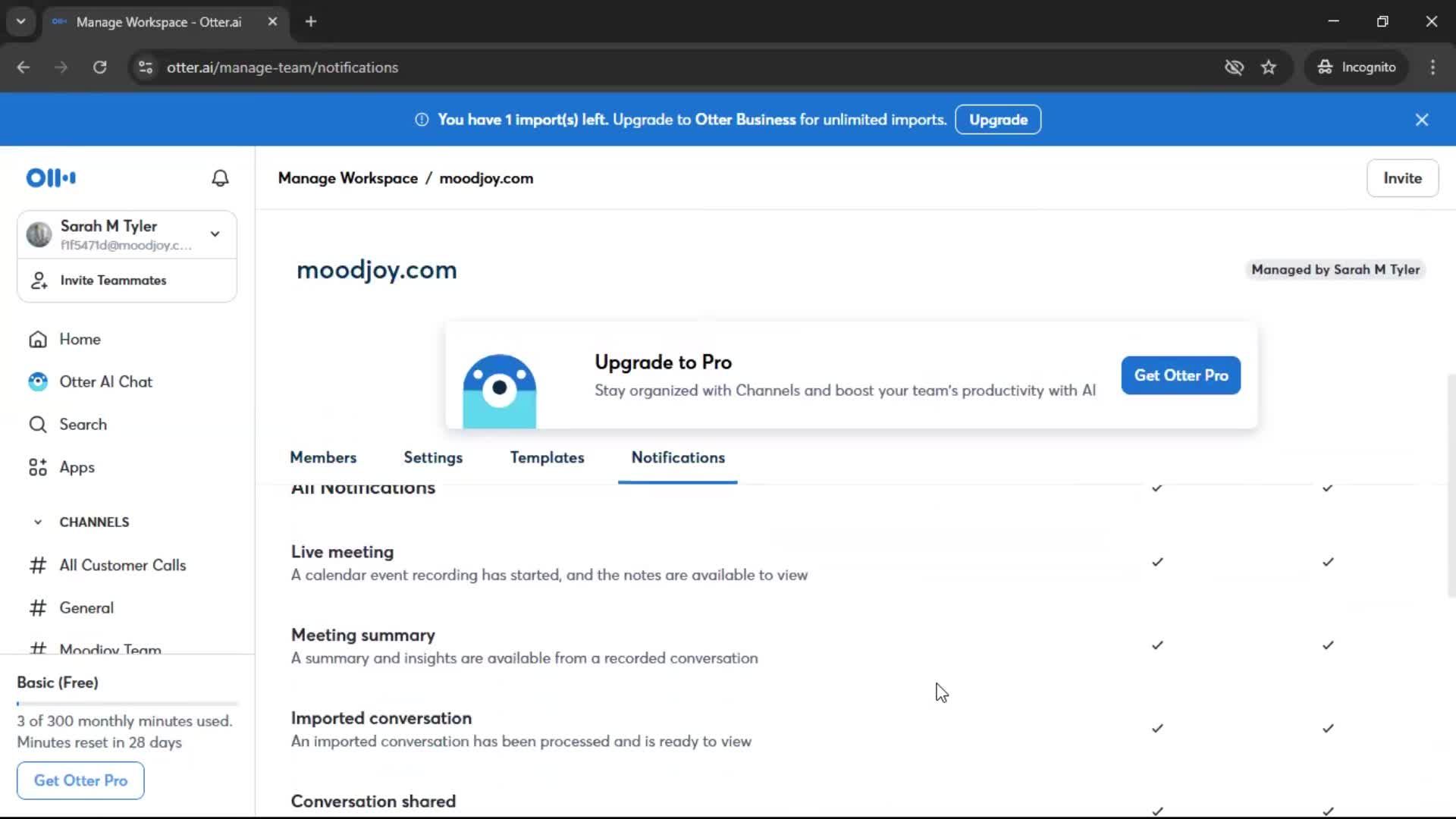The image size is (1456, 819).
Task: Click the Home house icon
Action: tap(38, 339)
